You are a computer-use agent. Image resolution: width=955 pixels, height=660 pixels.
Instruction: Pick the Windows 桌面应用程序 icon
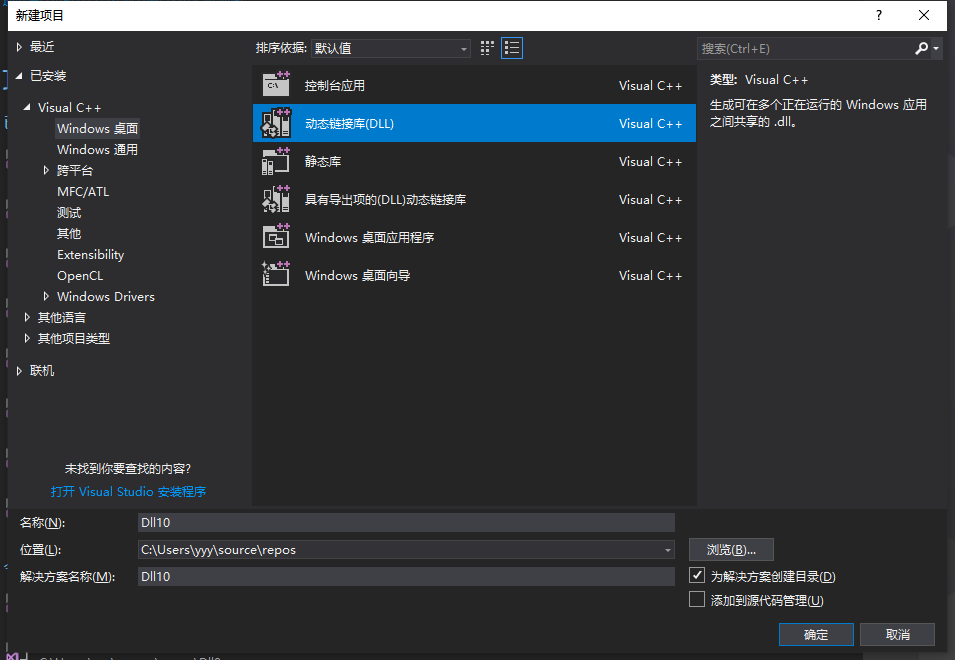click(x=275, y=237)
